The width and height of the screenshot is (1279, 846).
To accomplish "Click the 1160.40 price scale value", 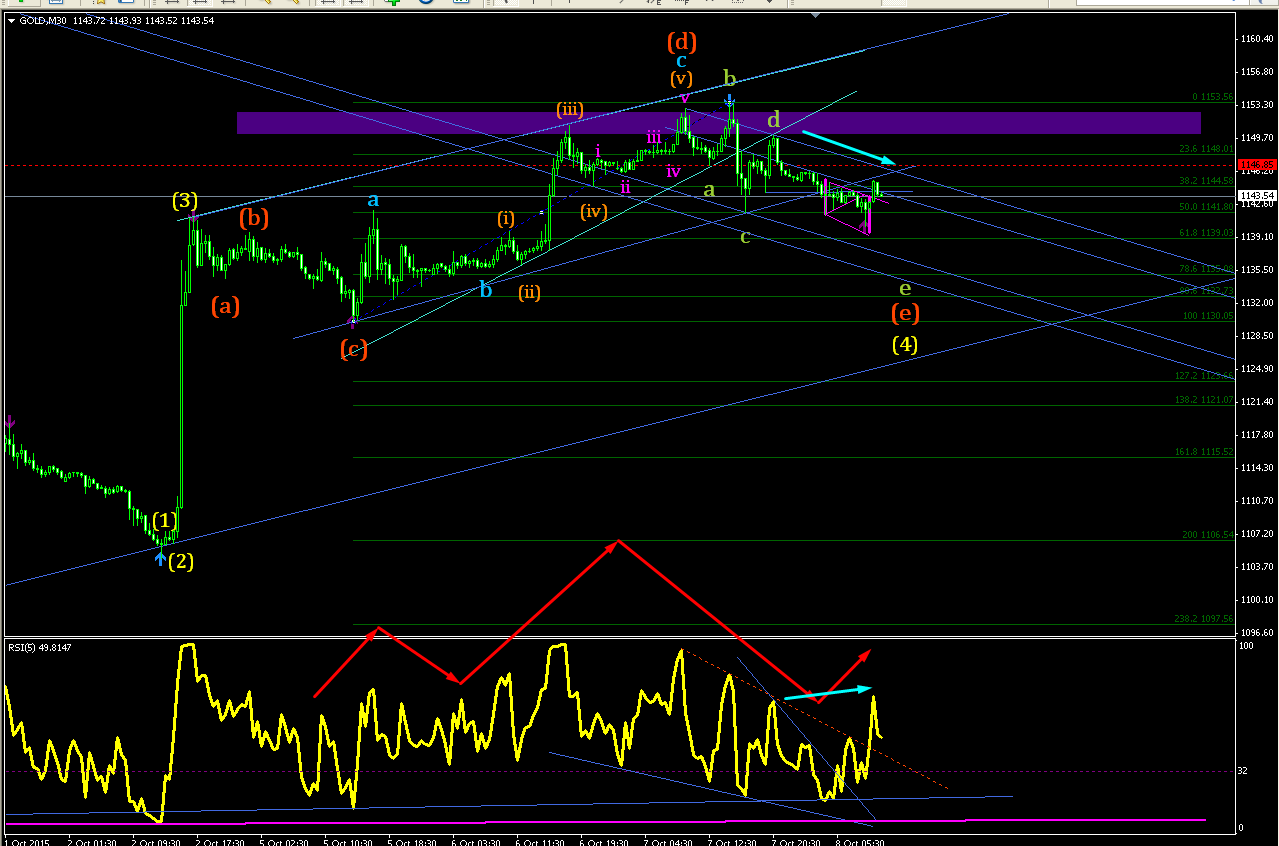I will (1256, 39).
